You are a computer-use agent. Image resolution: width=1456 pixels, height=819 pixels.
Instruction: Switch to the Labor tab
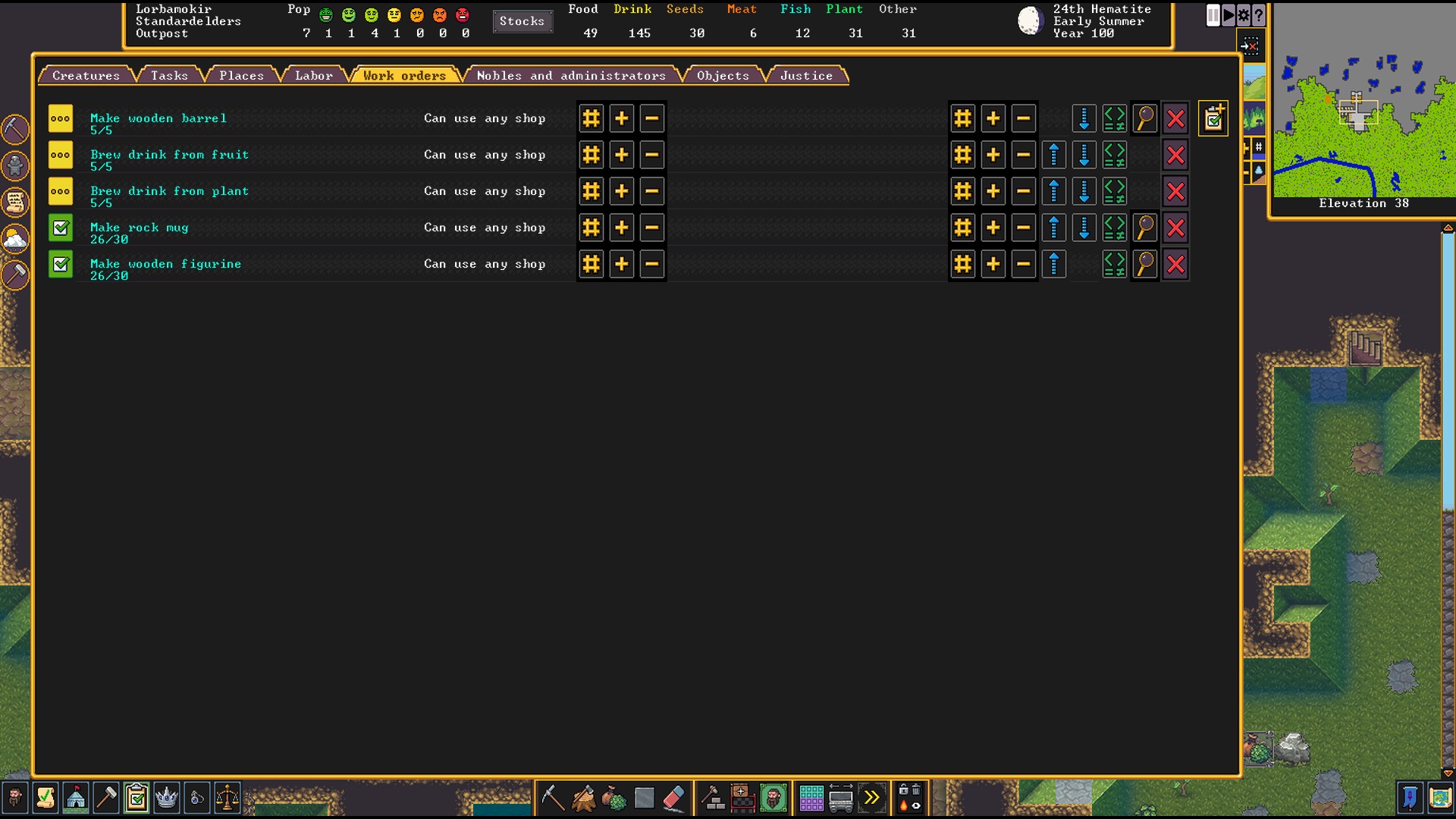(313, 75)
